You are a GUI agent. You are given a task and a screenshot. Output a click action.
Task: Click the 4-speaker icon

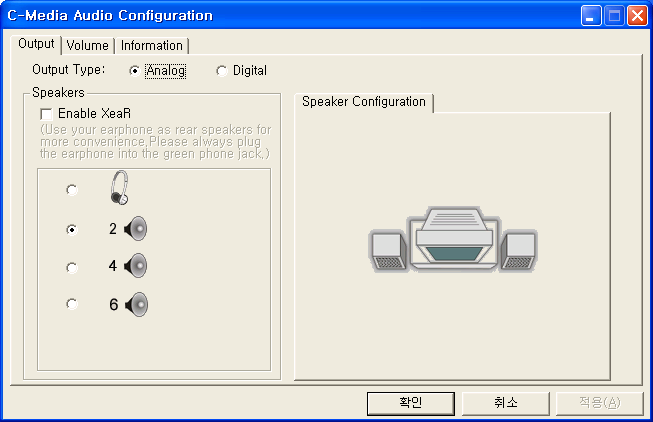point(136,266)
